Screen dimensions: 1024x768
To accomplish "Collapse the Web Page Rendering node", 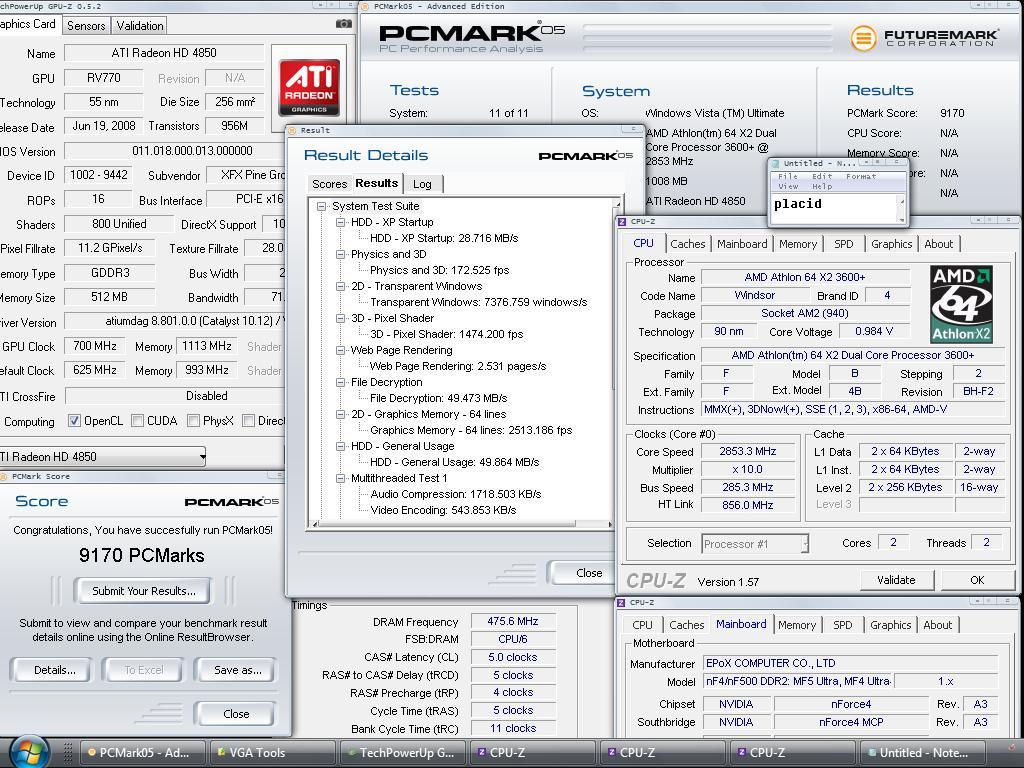I will (340, 350).
